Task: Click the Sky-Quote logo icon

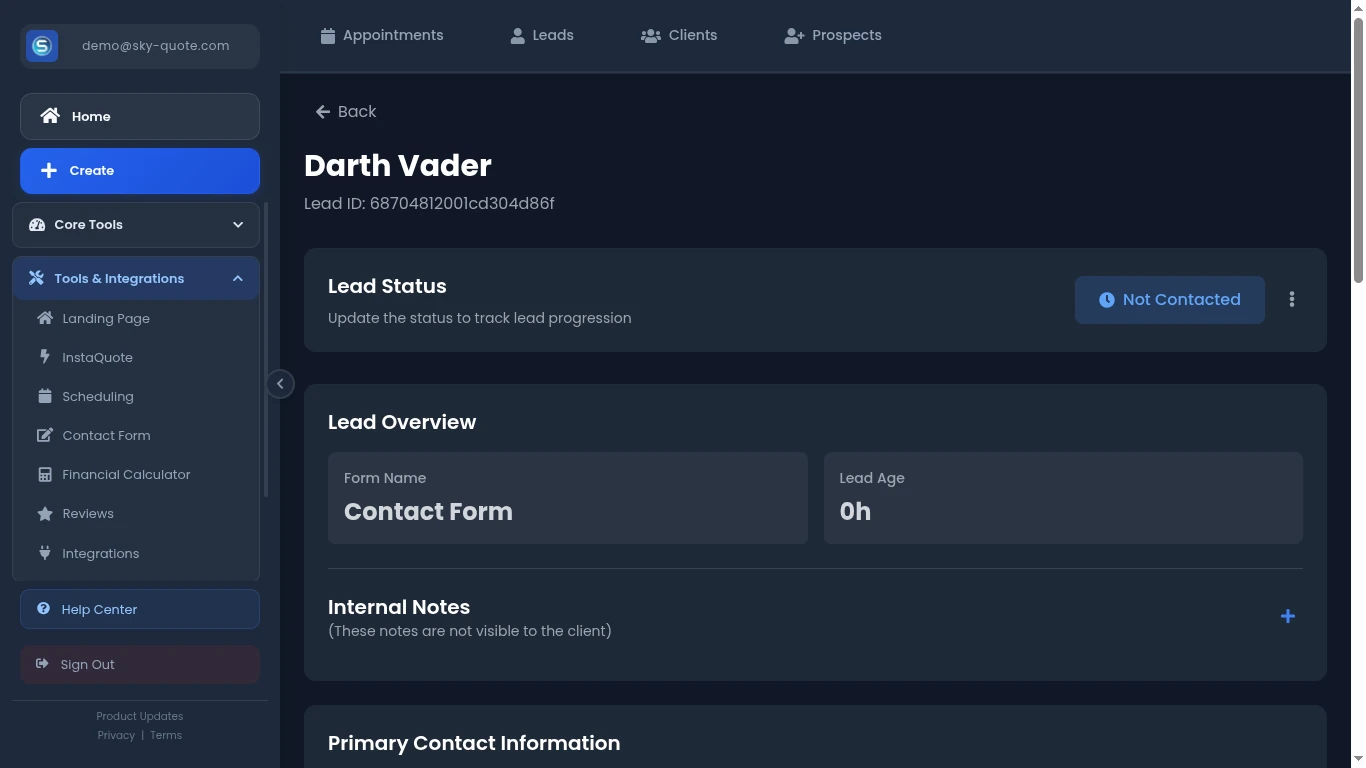Action: (42, 46)
